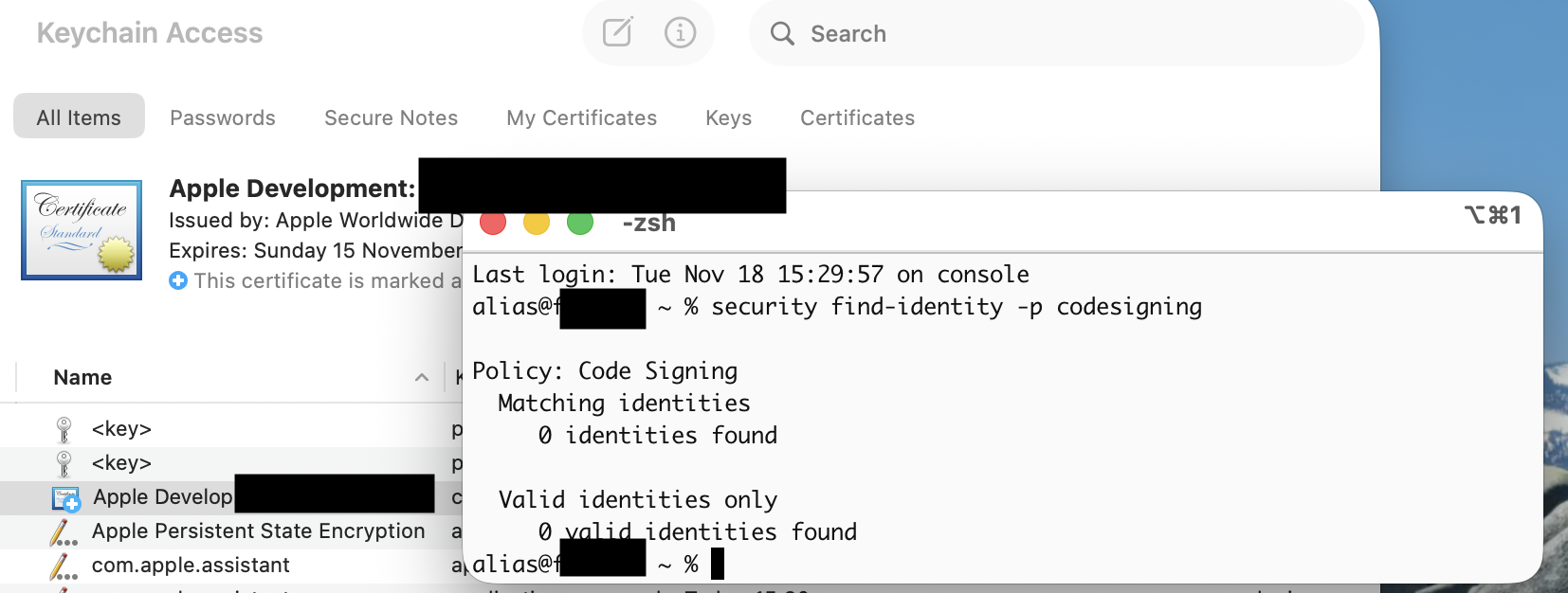The image size is (1568, 593).
Task: Click the magnifying glass search icon
Action: (x=782, y=34)
